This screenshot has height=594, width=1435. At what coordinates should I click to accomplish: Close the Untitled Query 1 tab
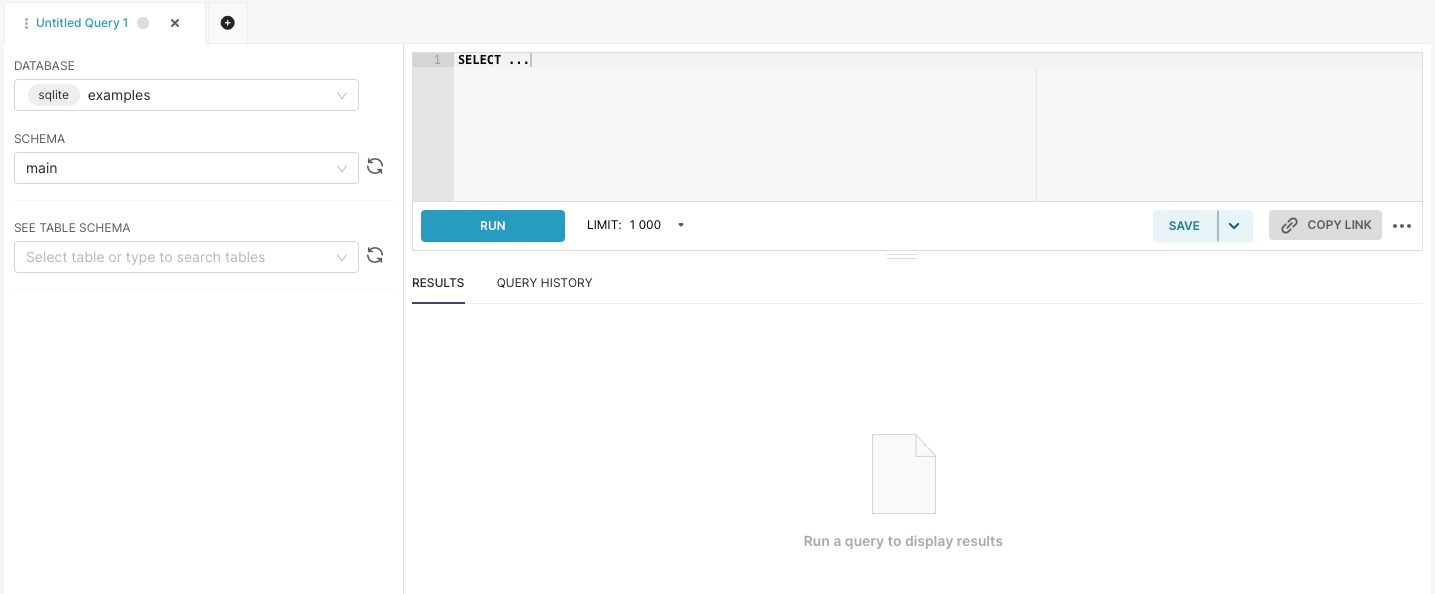coord(175,22)
